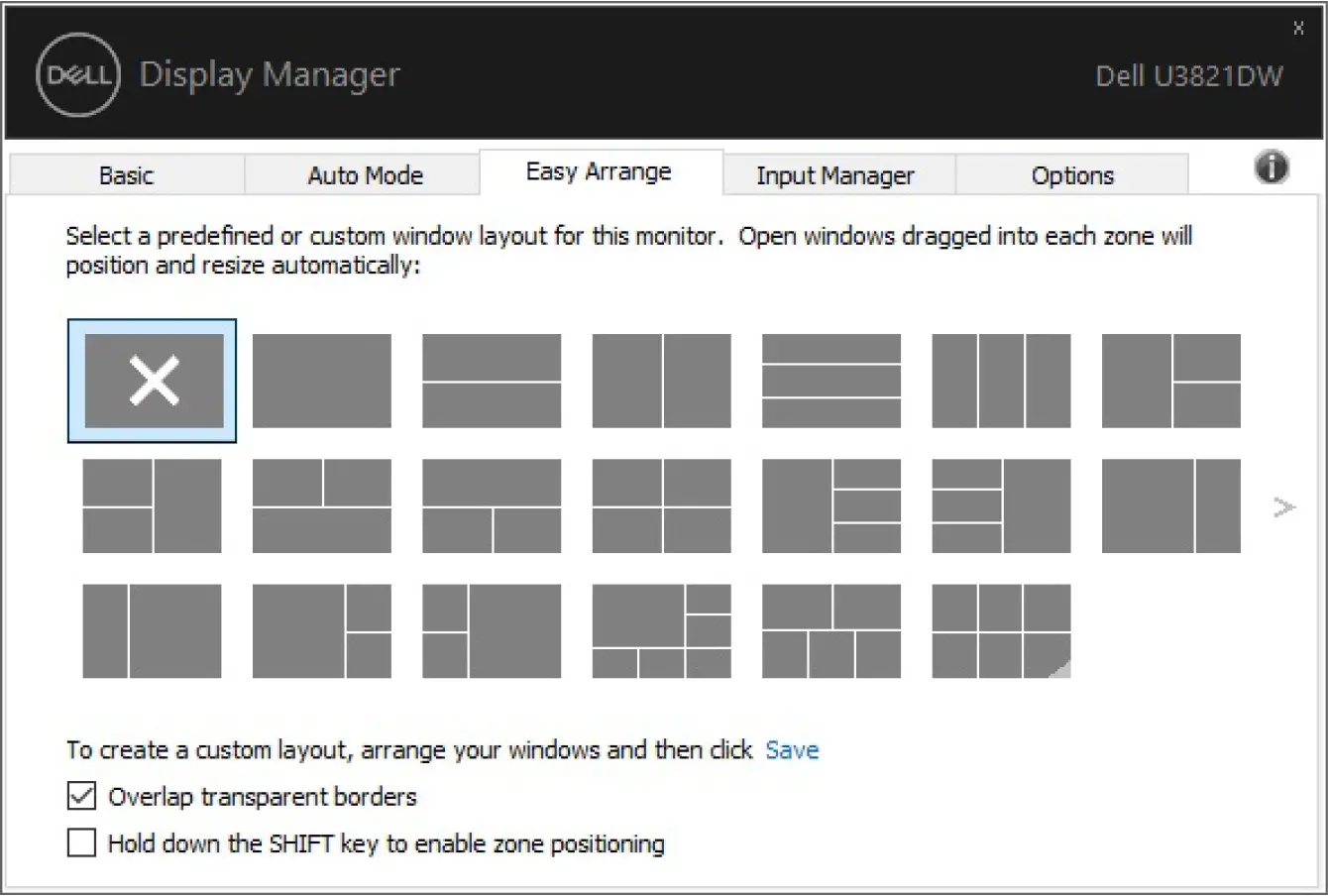The height and width of the screenshot is (896, 1328).
Task: Pick the layout with left column and three right rows
Action: click(x=830, y=505)
